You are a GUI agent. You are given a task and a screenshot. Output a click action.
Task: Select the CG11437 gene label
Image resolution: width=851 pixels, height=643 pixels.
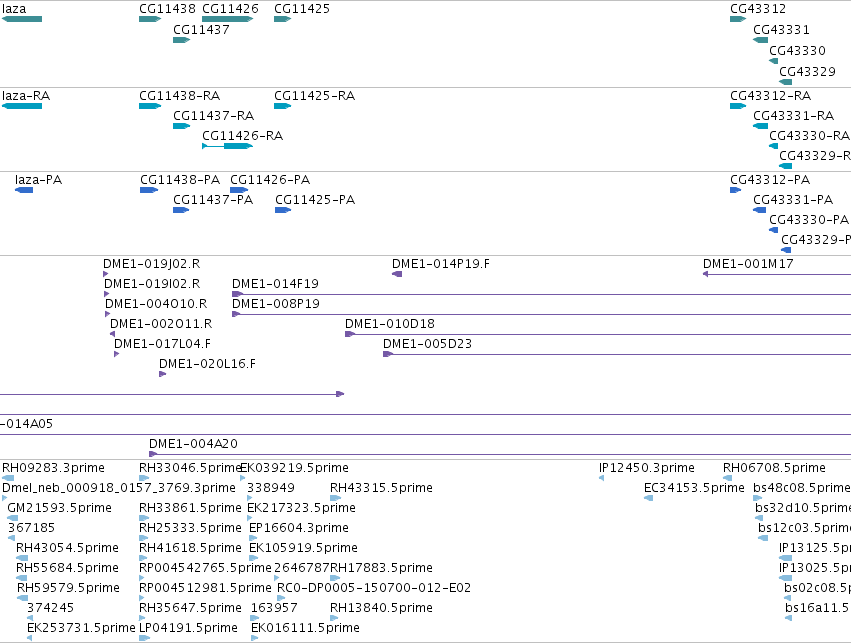(x=201, y=30)
